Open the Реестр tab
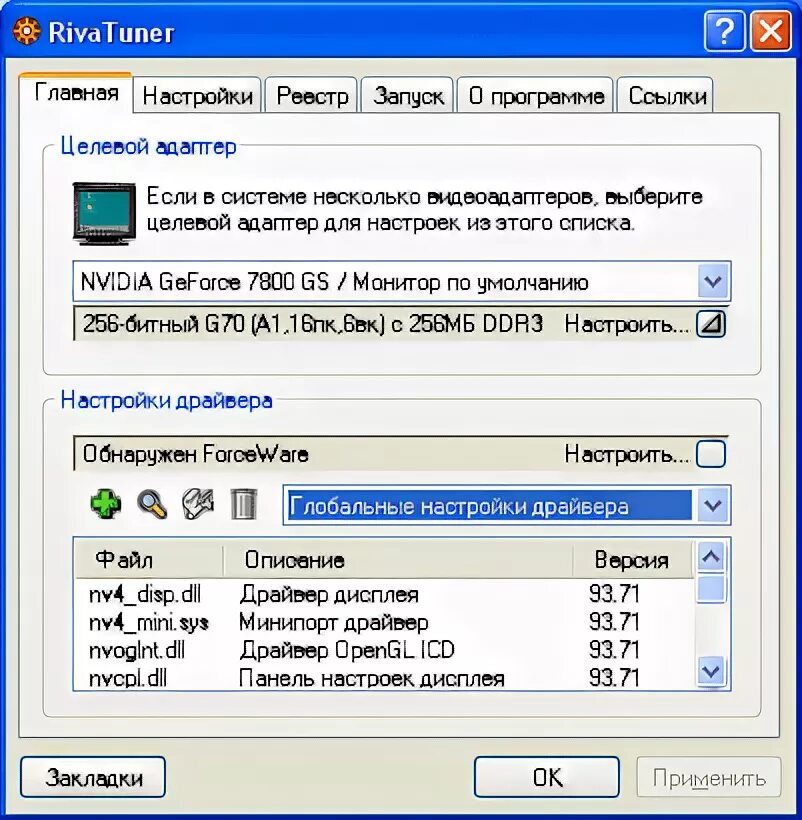 [311, 94]
